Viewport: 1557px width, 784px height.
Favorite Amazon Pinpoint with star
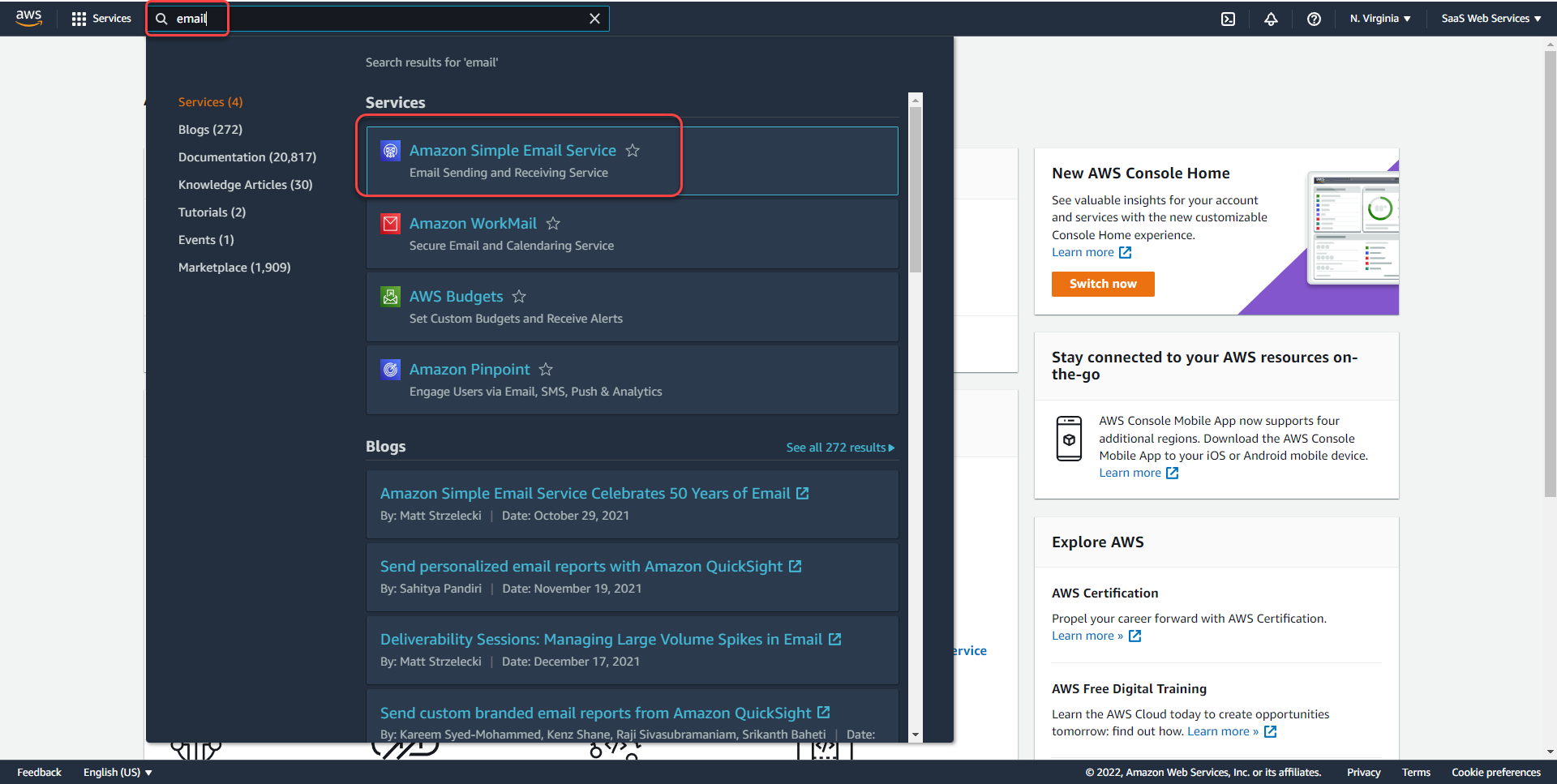click(546, 370)
